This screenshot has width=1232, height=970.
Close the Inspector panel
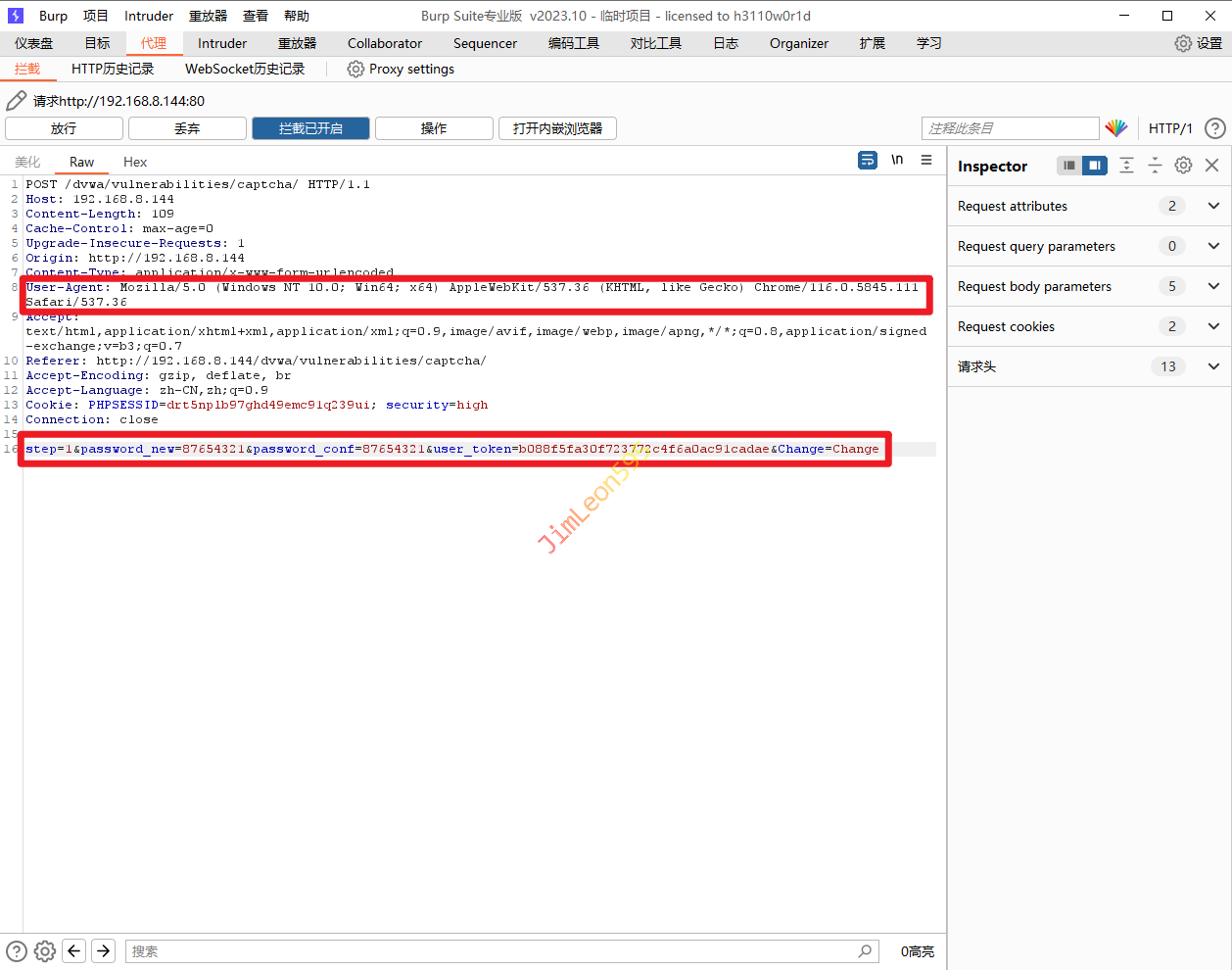1211,166
